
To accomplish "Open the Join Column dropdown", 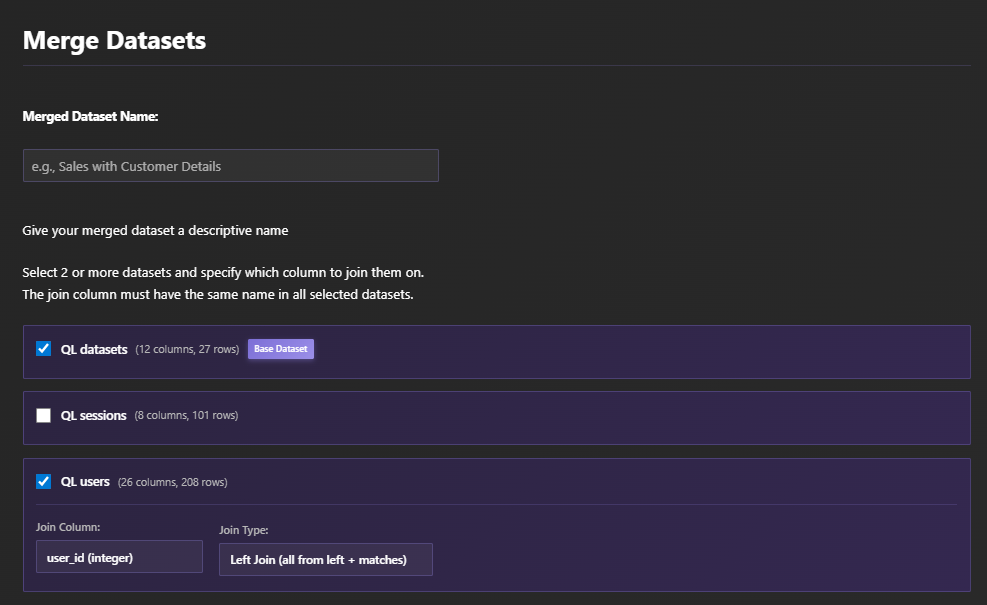I will 119,558.
